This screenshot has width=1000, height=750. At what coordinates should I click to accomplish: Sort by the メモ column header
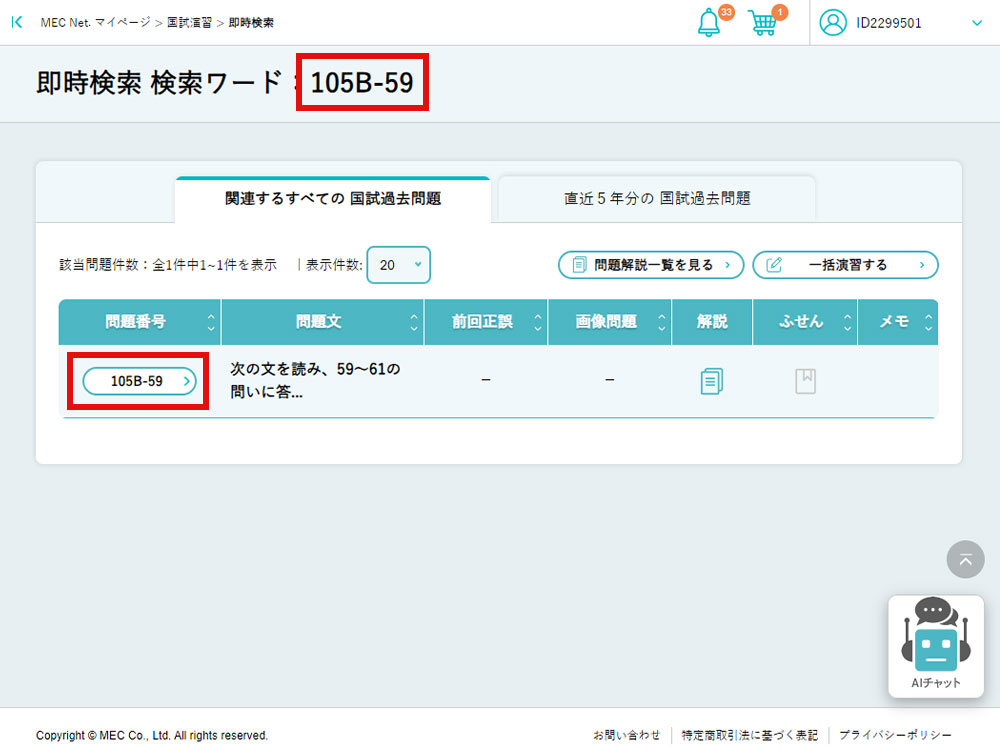pos(898,321)
